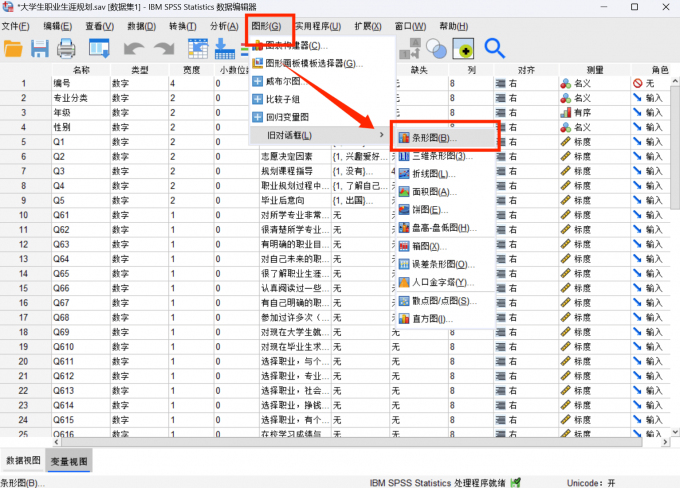
Task: Open the 实用程序(U) menu
Action: click(x=318, y=26)
